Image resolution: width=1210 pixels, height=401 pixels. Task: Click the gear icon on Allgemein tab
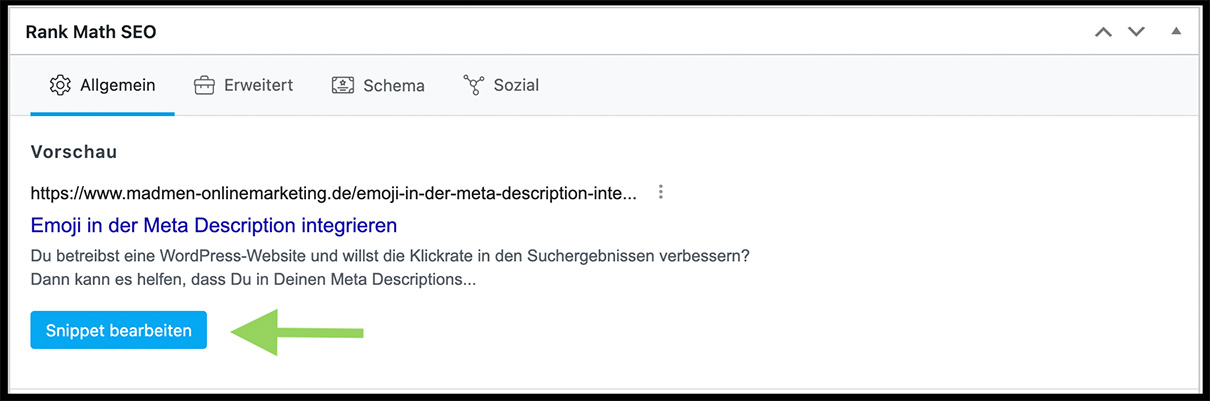(x=60, y=85)
